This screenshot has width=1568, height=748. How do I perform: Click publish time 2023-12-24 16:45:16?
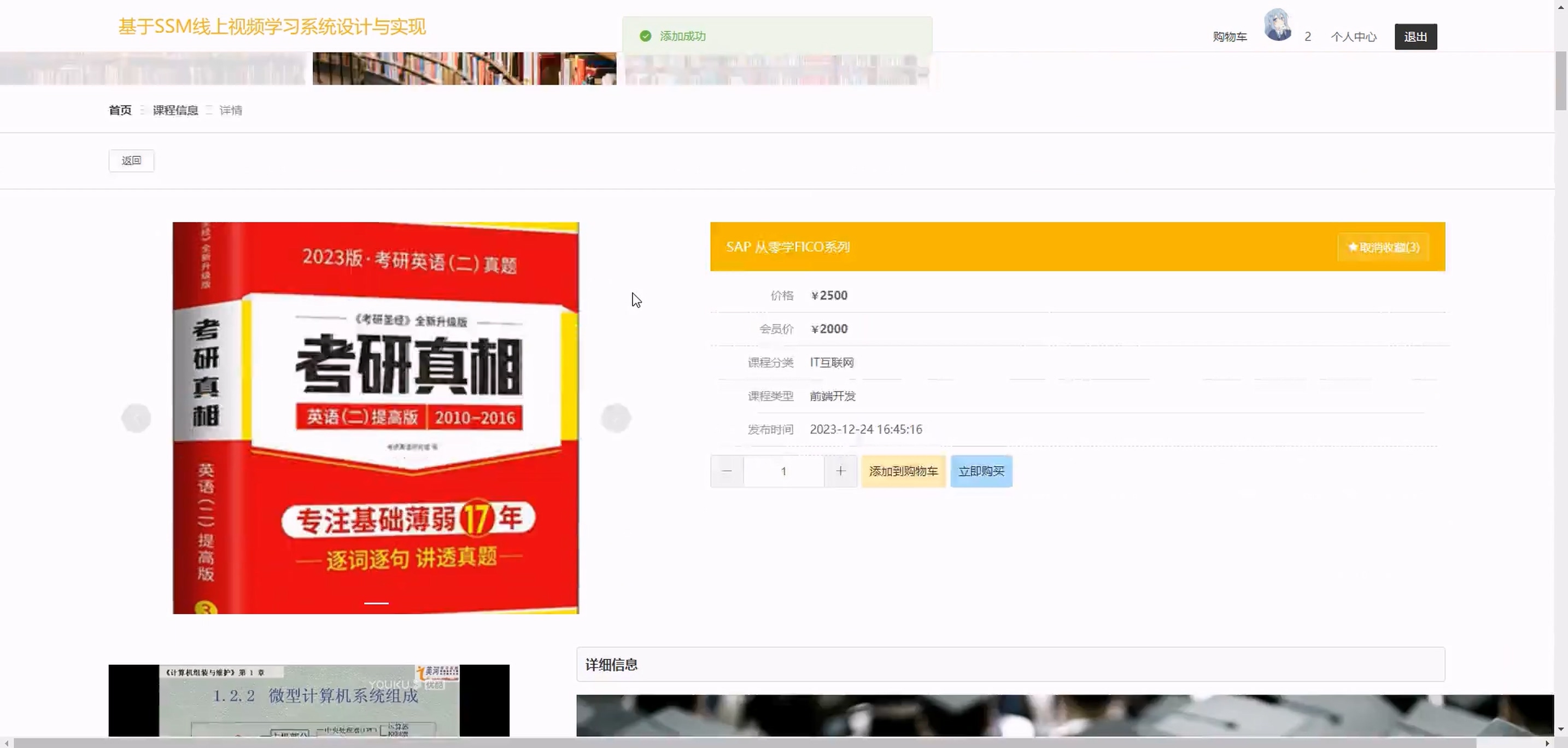(x=865, y=429)
